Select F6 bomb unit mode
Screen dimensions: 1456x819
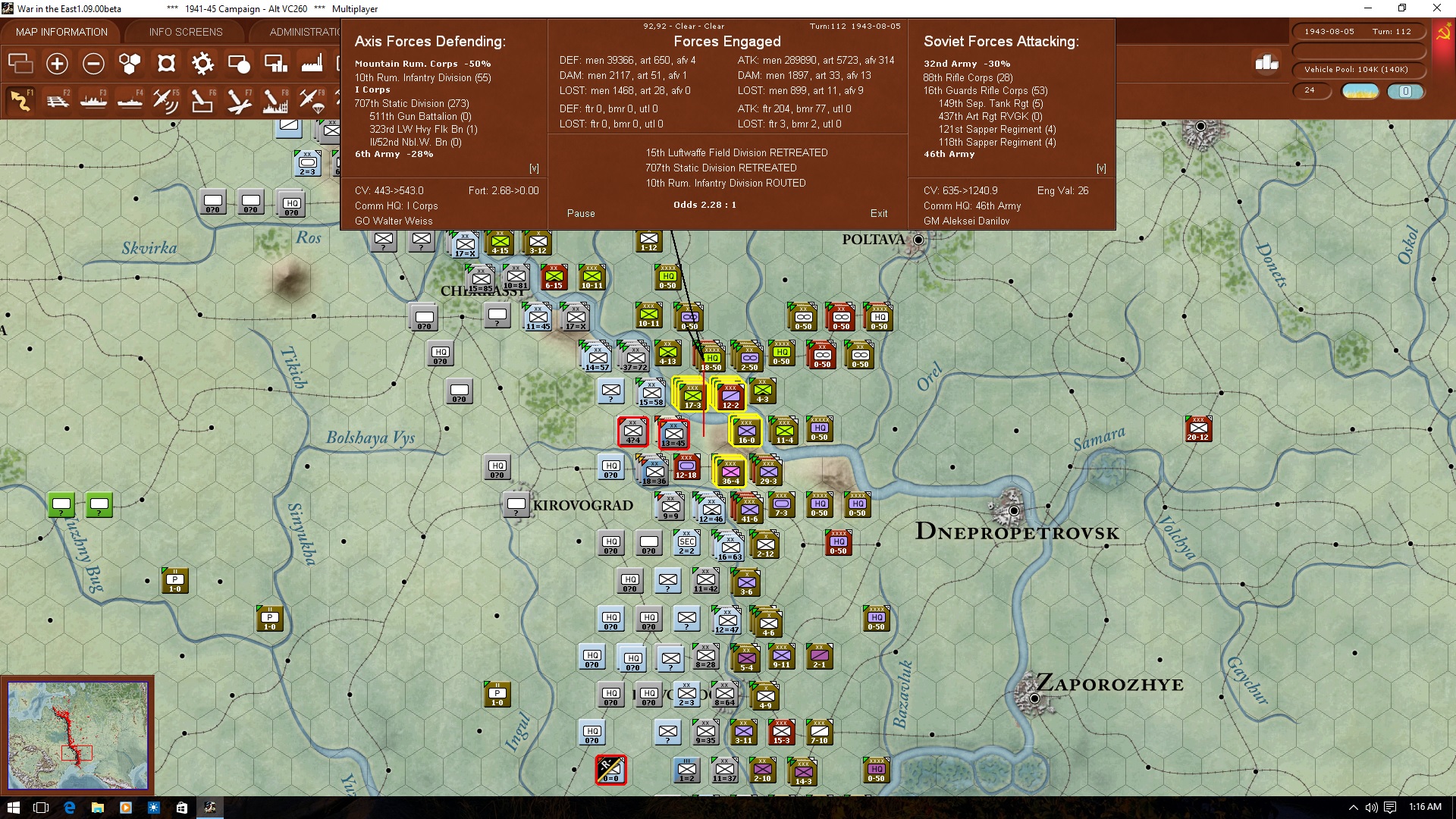202,100
